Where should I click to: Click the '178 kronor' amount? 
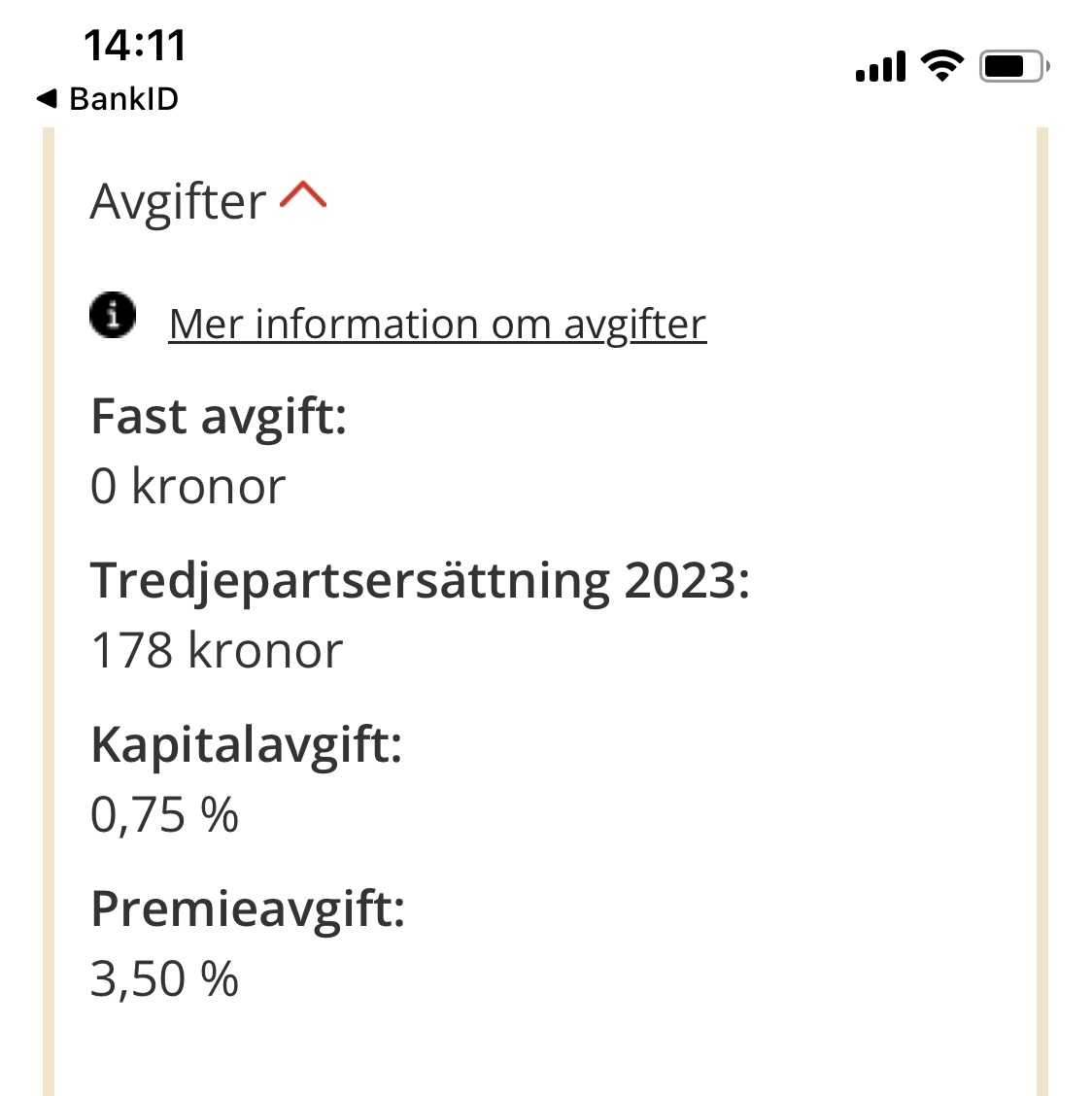[x=217, y=650]
